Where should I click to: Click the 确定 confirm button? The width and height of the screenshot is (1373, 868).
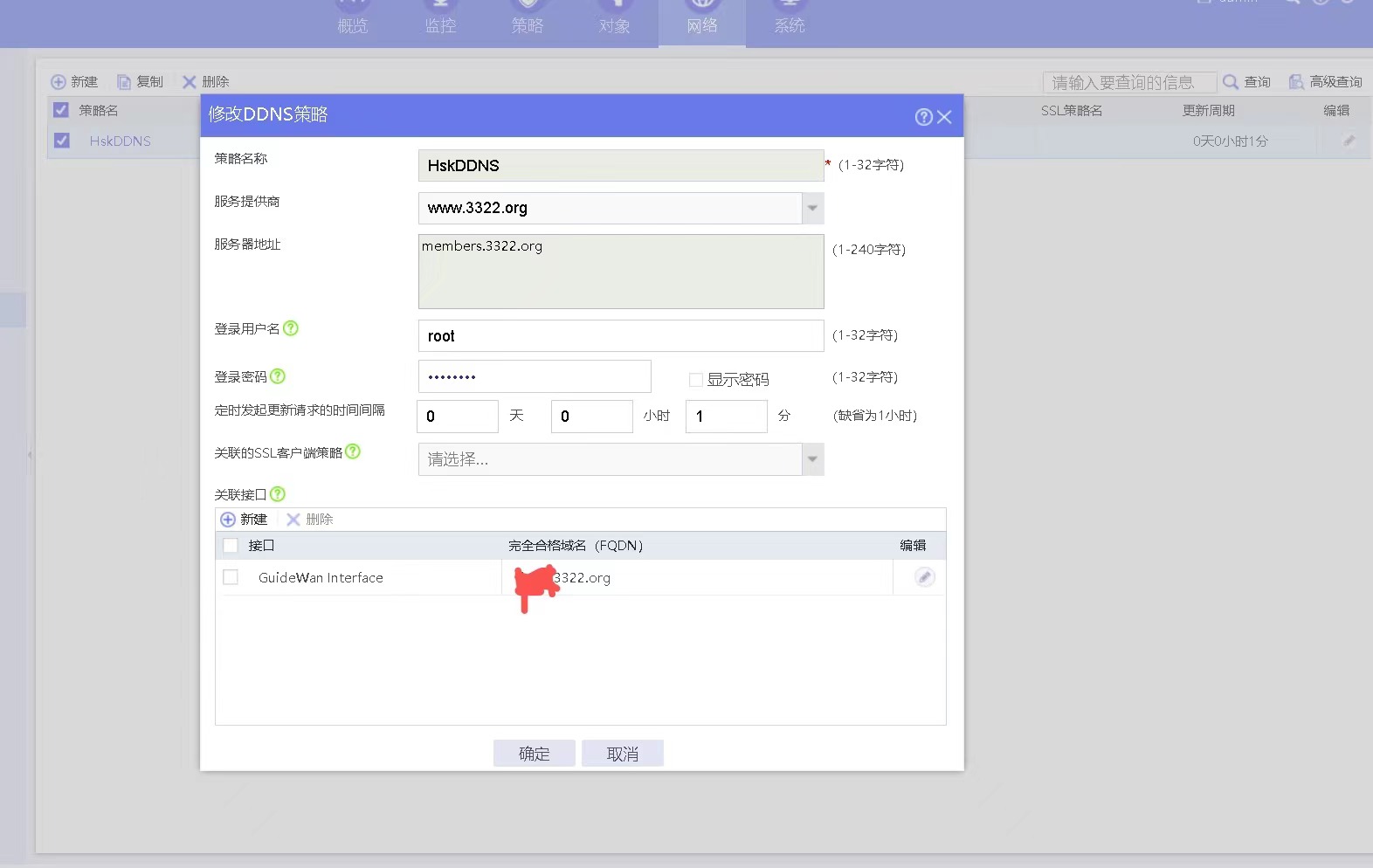pos(535,754)
